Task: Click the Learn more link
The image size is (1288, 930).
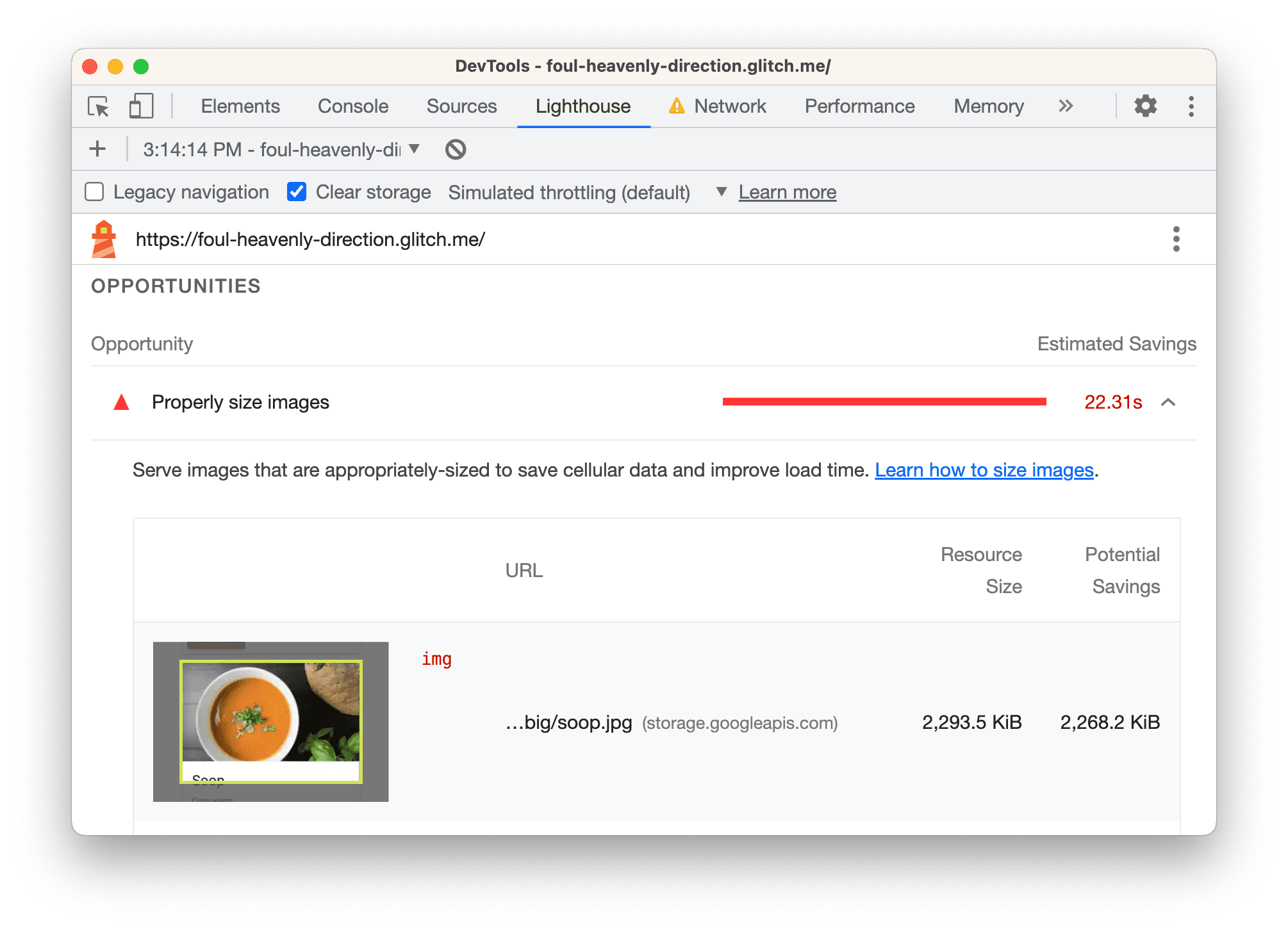Action: (787, 191)
